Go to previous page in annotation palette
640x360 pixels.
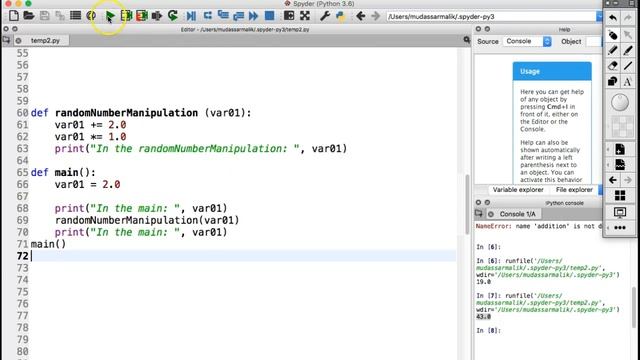point(612,180)
